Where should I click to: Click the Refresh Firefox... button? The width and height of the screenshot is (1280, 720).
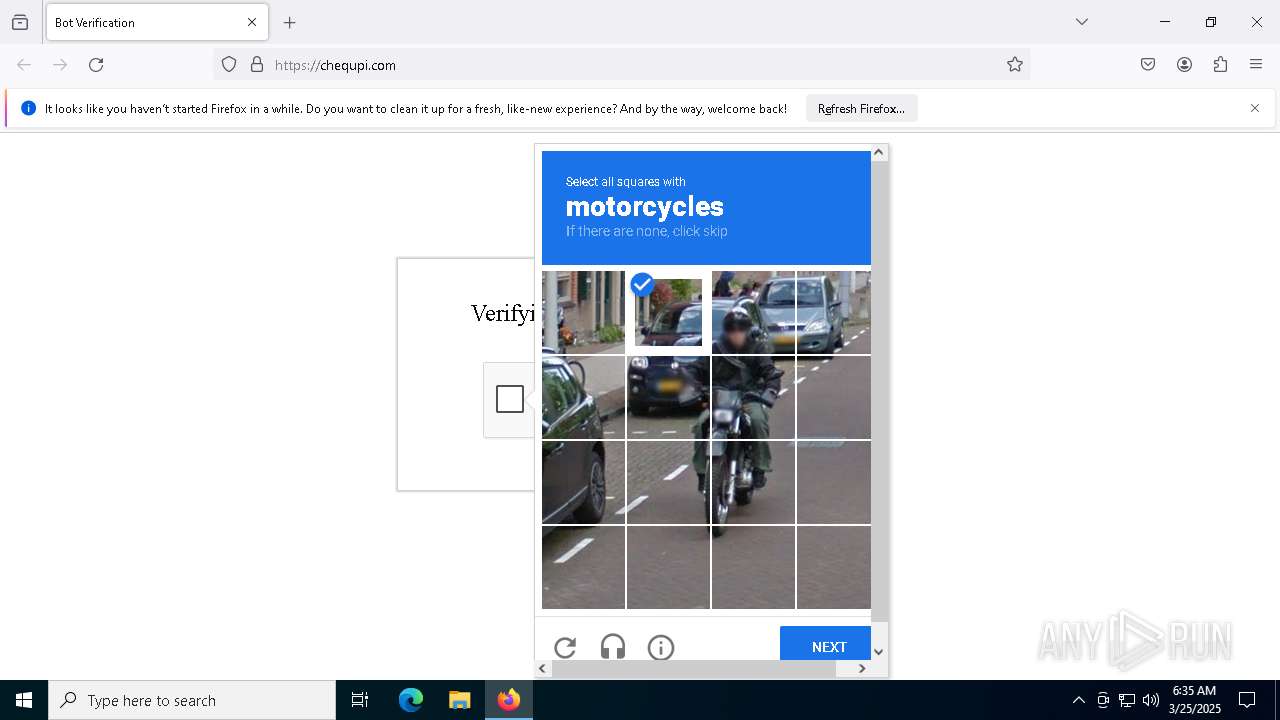tap(861, 109)
